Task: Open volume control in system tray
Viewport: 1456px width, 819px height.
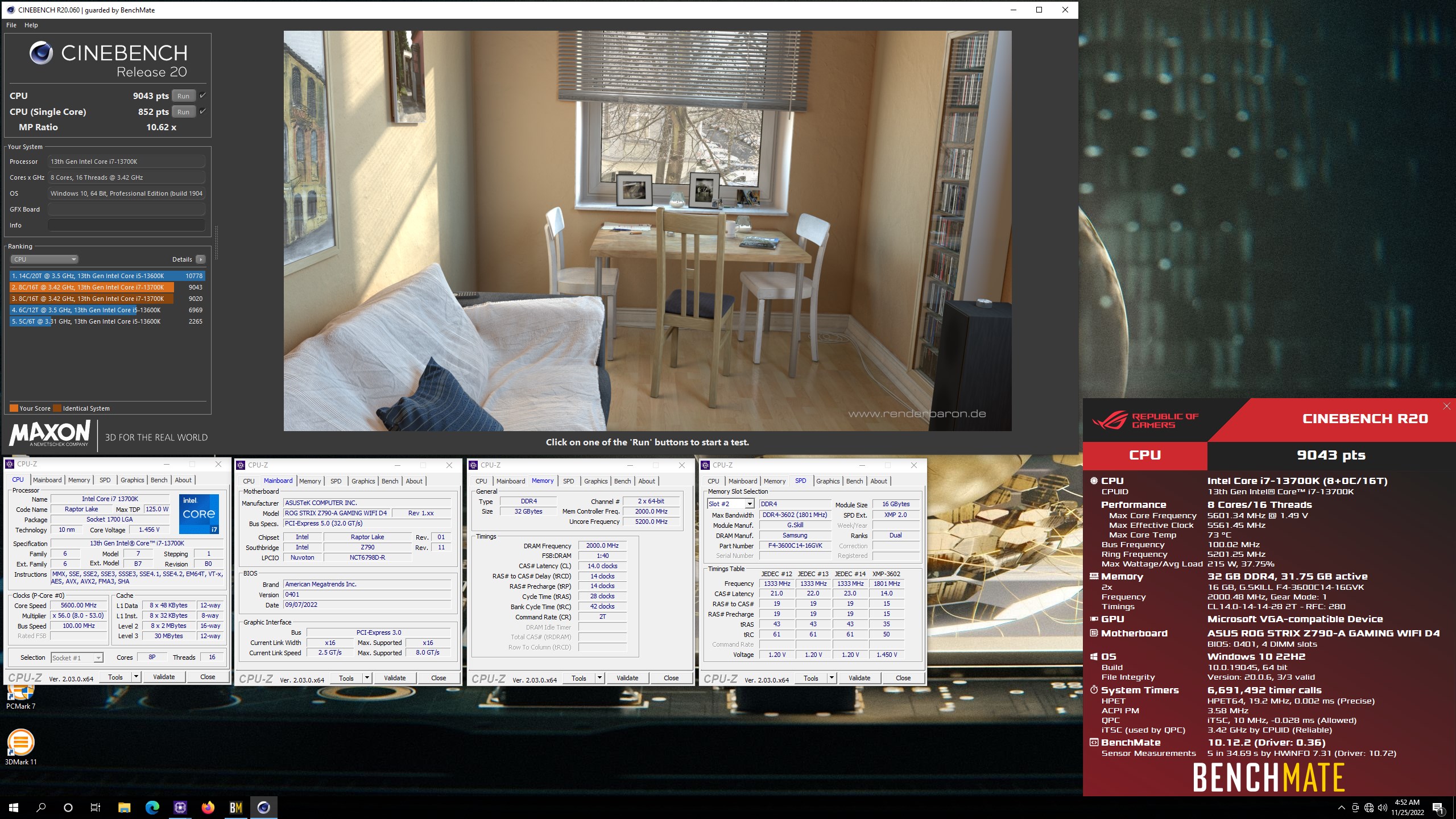Action: click(1382, 808)
